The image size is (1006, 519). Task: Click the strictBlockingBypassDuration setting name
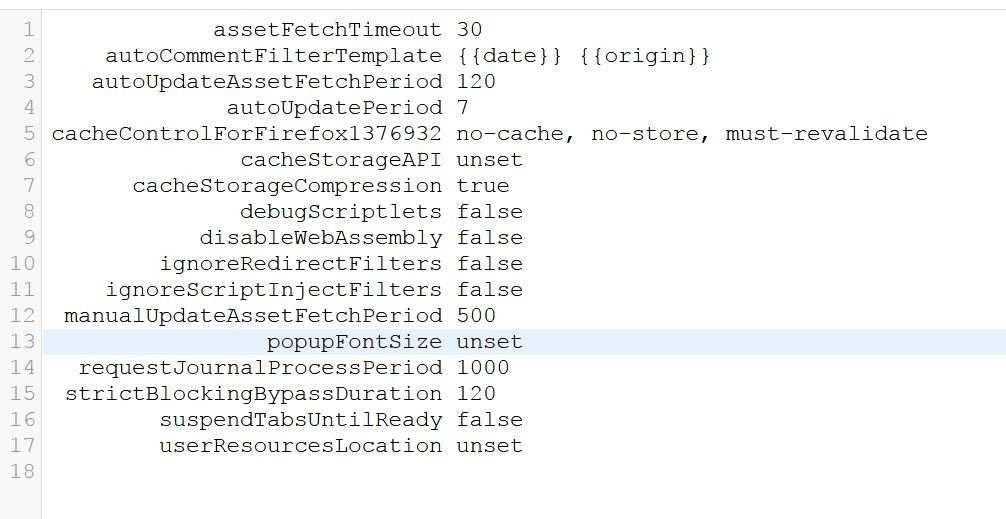(253, 394)
